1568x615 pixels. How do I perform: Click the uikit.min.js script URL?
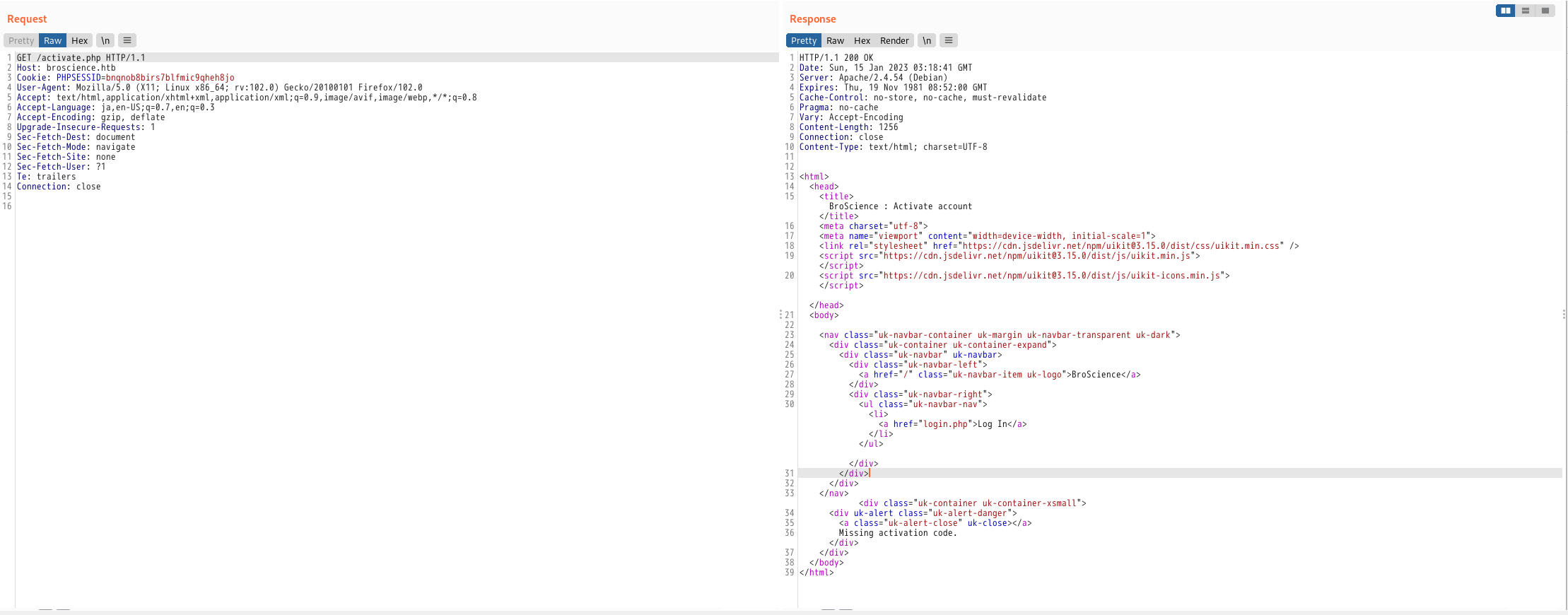click(x=1037, y=256)
